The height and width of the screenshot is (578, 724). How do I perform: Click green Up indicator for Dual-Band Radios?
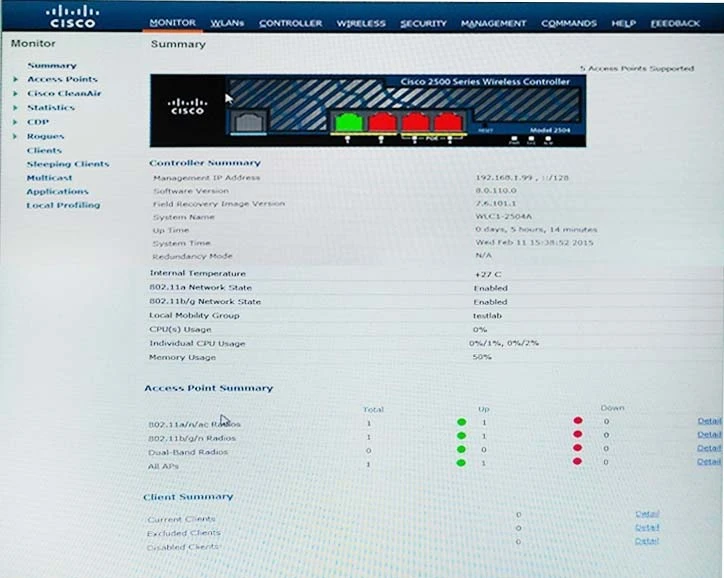[461, 449]
